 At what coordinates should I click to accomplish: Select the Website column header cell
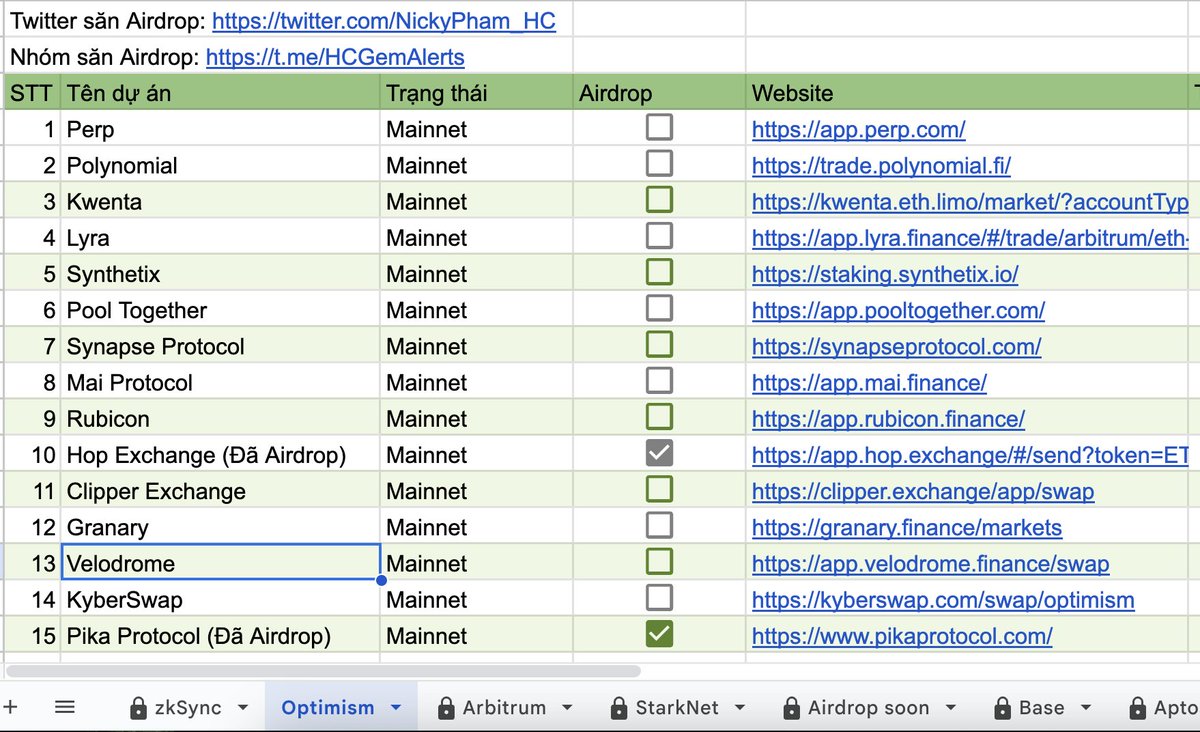tap(968, 93)
